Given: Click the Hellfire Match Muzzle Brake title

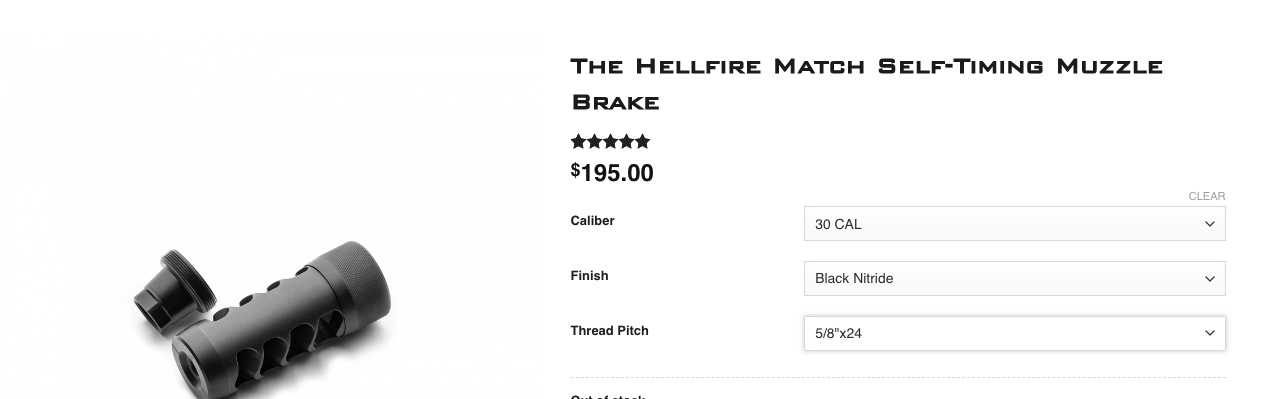Looking at the screenshot, I should [866, 84].
